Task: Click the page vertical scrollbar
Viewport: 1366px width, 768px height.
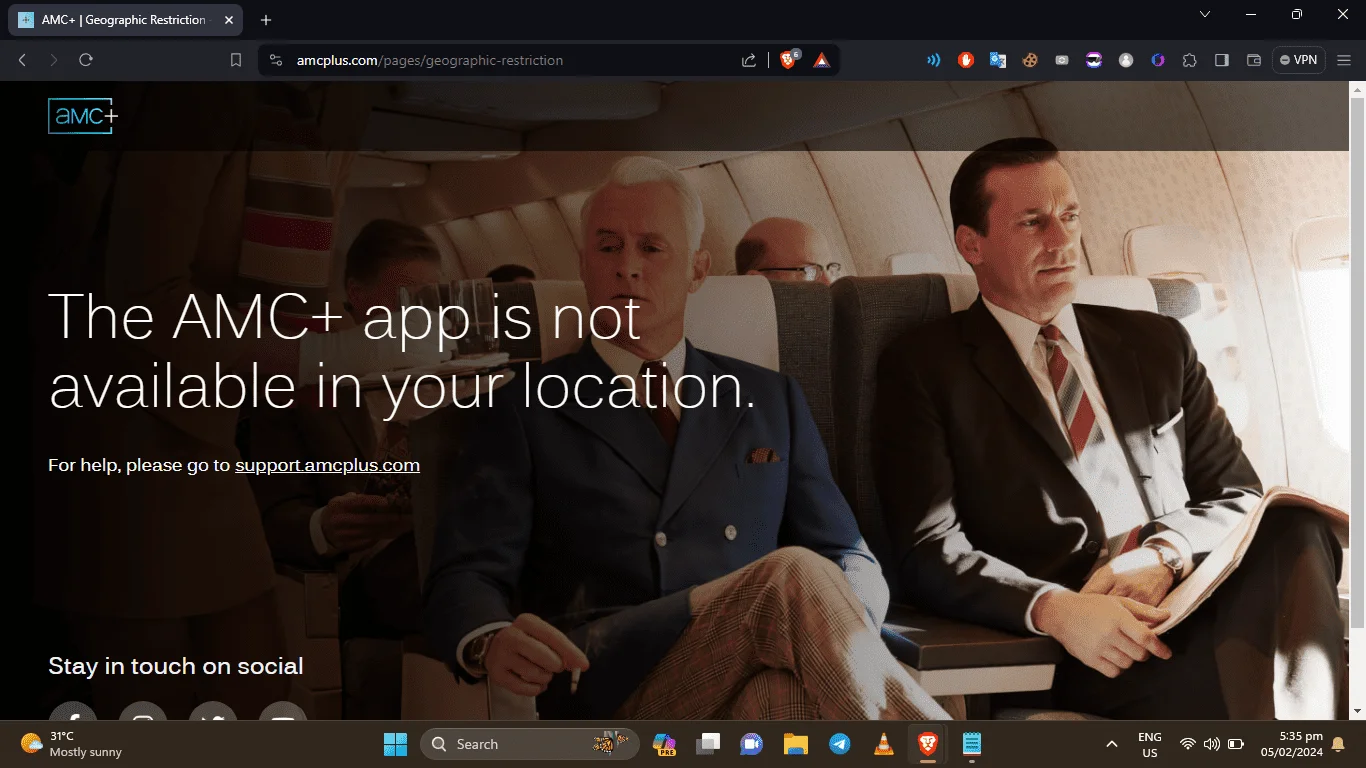Action: pyautogui.click(x=1357, y=362)
